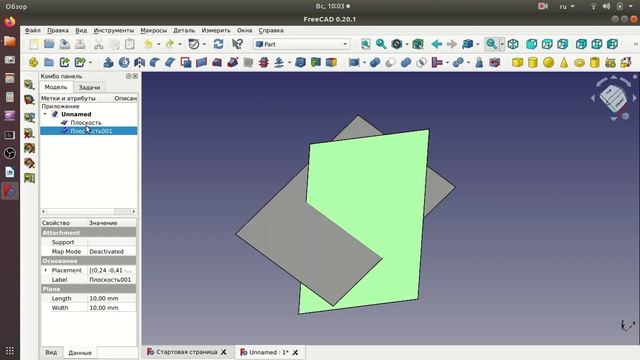Open the Part workbench selector dropdown
The width and height of the screenshot is (640, 360).
pos(301,44)
